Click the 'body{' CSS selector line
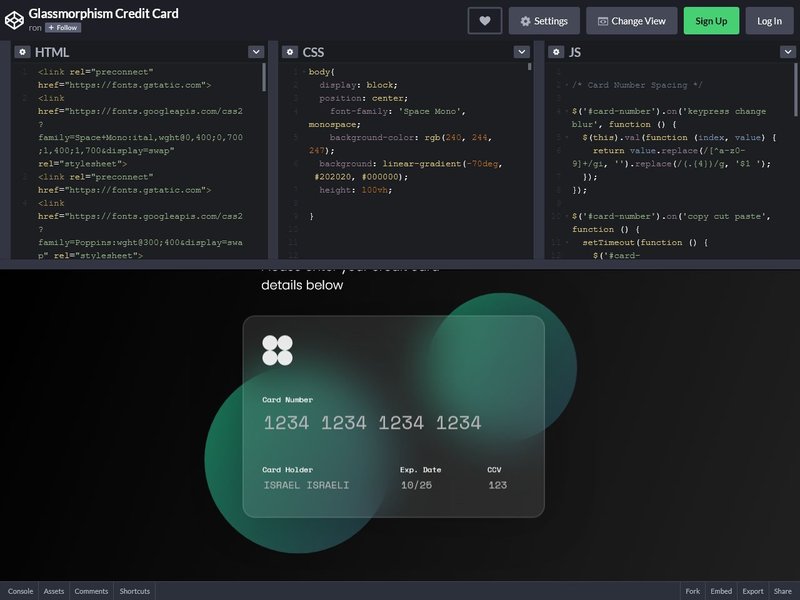The width and height of the screenshot is (800, 600). (321, 72)
